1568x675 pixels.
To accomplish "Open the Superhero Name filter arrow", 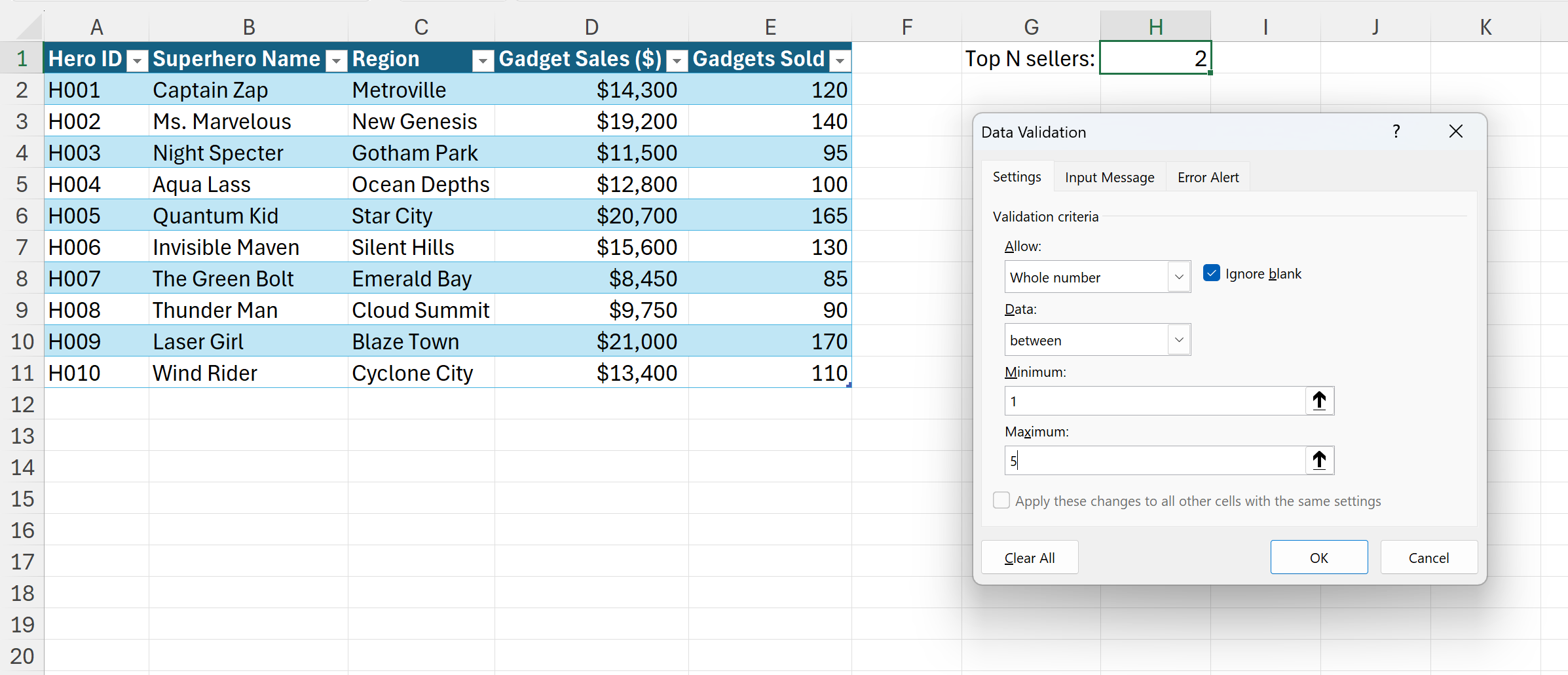I will pyautogui.click(x=336, y=61).
